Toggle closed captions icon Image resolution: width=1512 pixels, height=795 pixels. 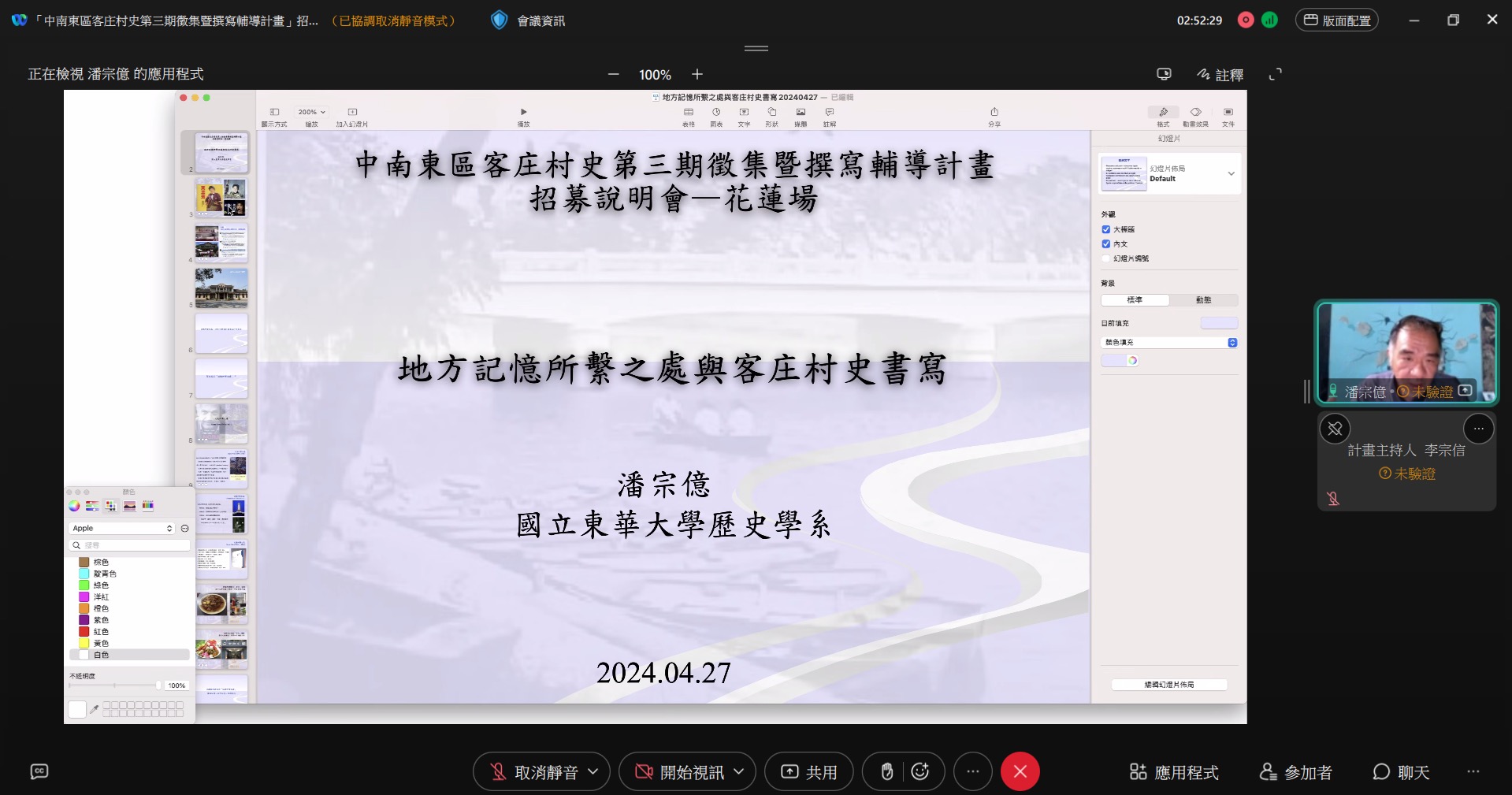click(x=39, y=772)
